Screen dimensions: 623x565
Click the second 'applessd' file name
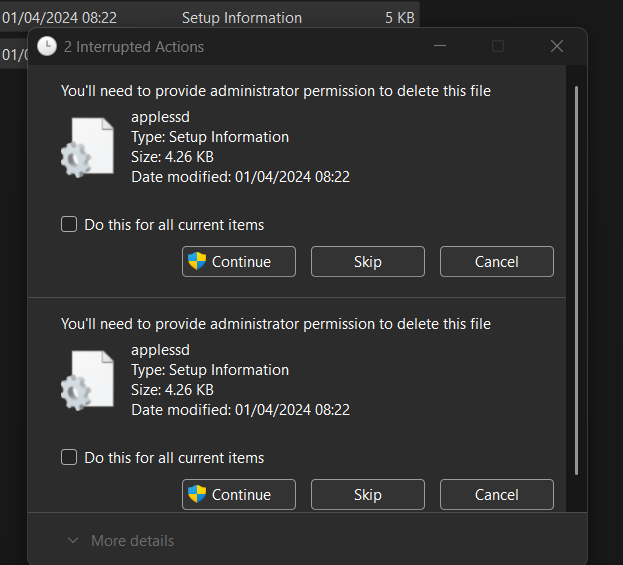[161, 350]
